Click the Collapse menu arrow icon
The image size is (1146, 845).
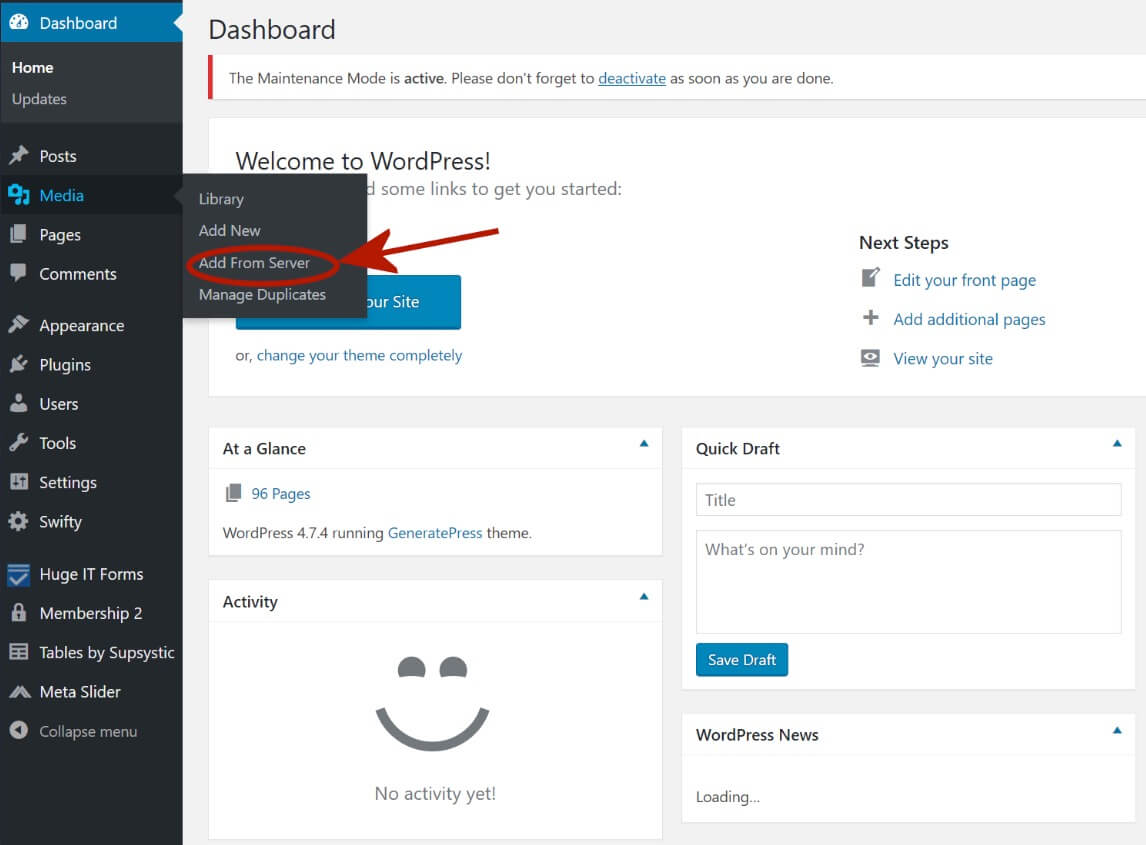pyautogui.click(x=19, y=730)
